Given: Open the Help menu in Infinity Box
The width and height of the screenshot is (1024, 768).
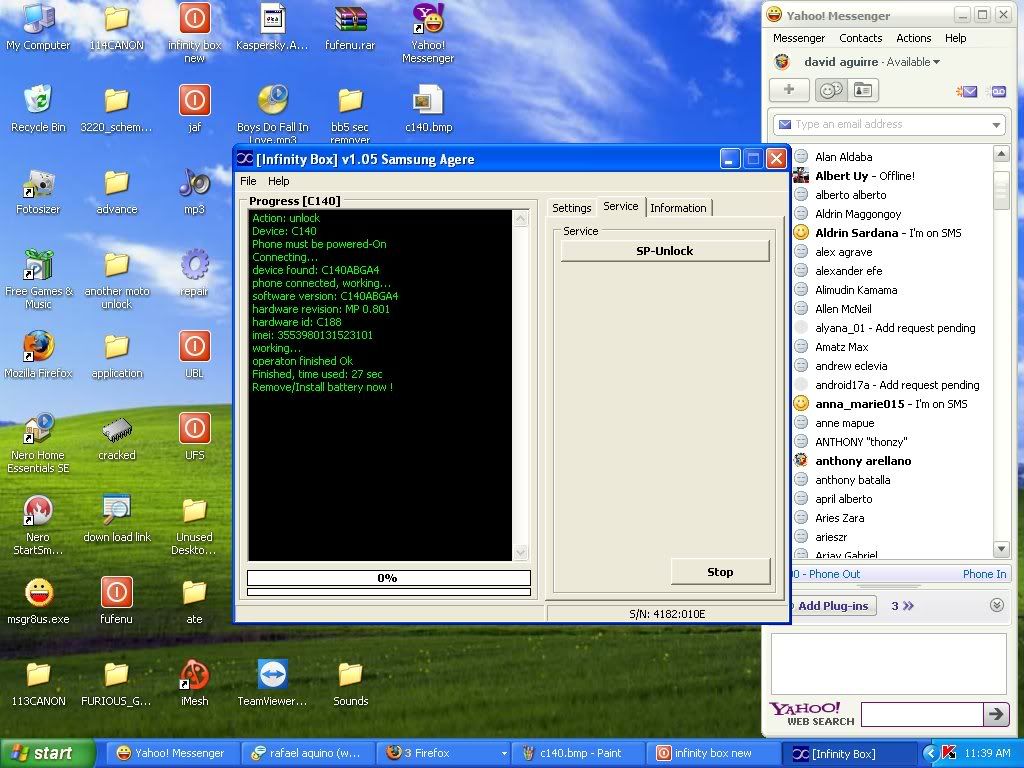Looking at the screenshot, I should point(278,181).
